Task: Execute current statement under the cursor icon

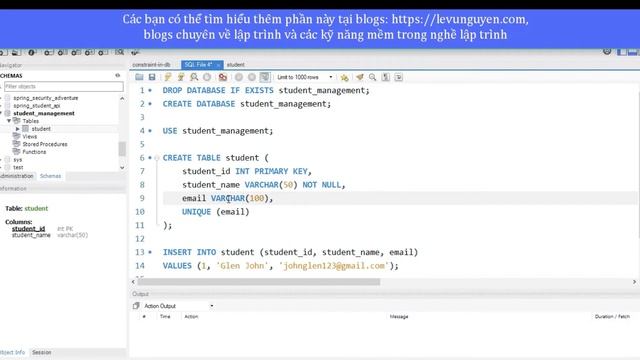Action: (181, 77)
